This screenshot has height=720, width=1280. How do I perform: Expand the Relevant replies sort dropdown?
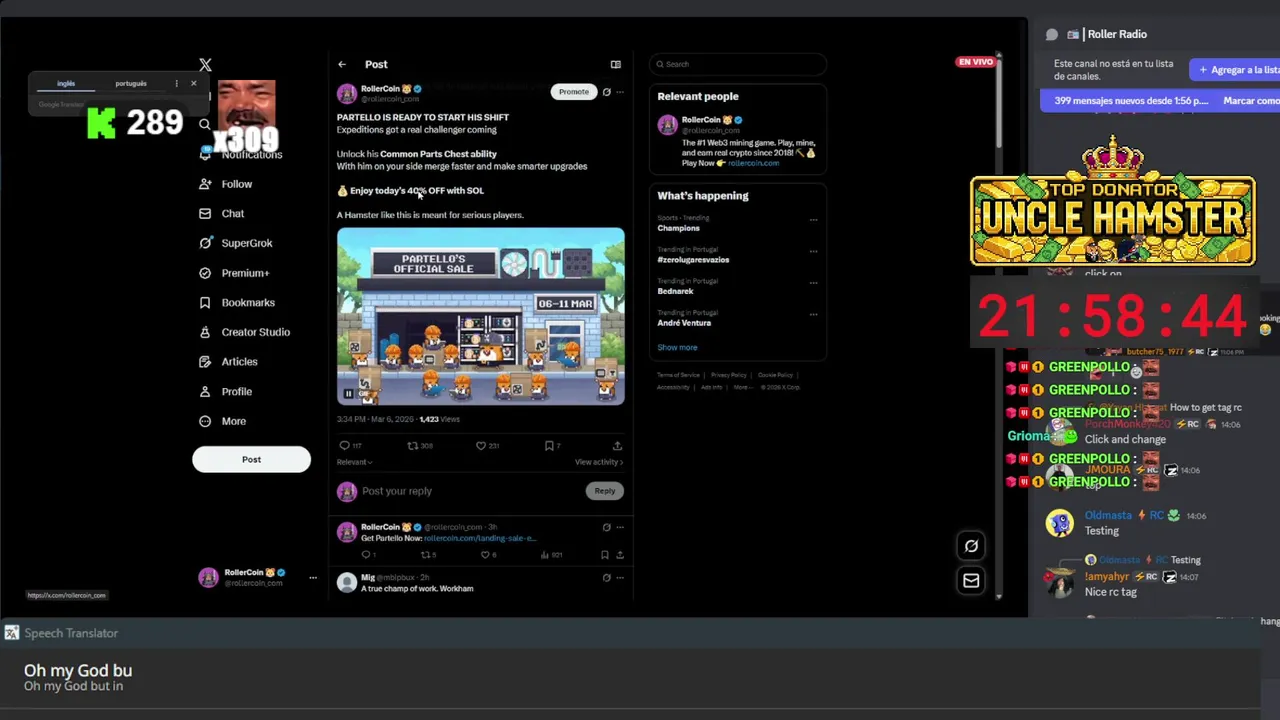[355, 462]
